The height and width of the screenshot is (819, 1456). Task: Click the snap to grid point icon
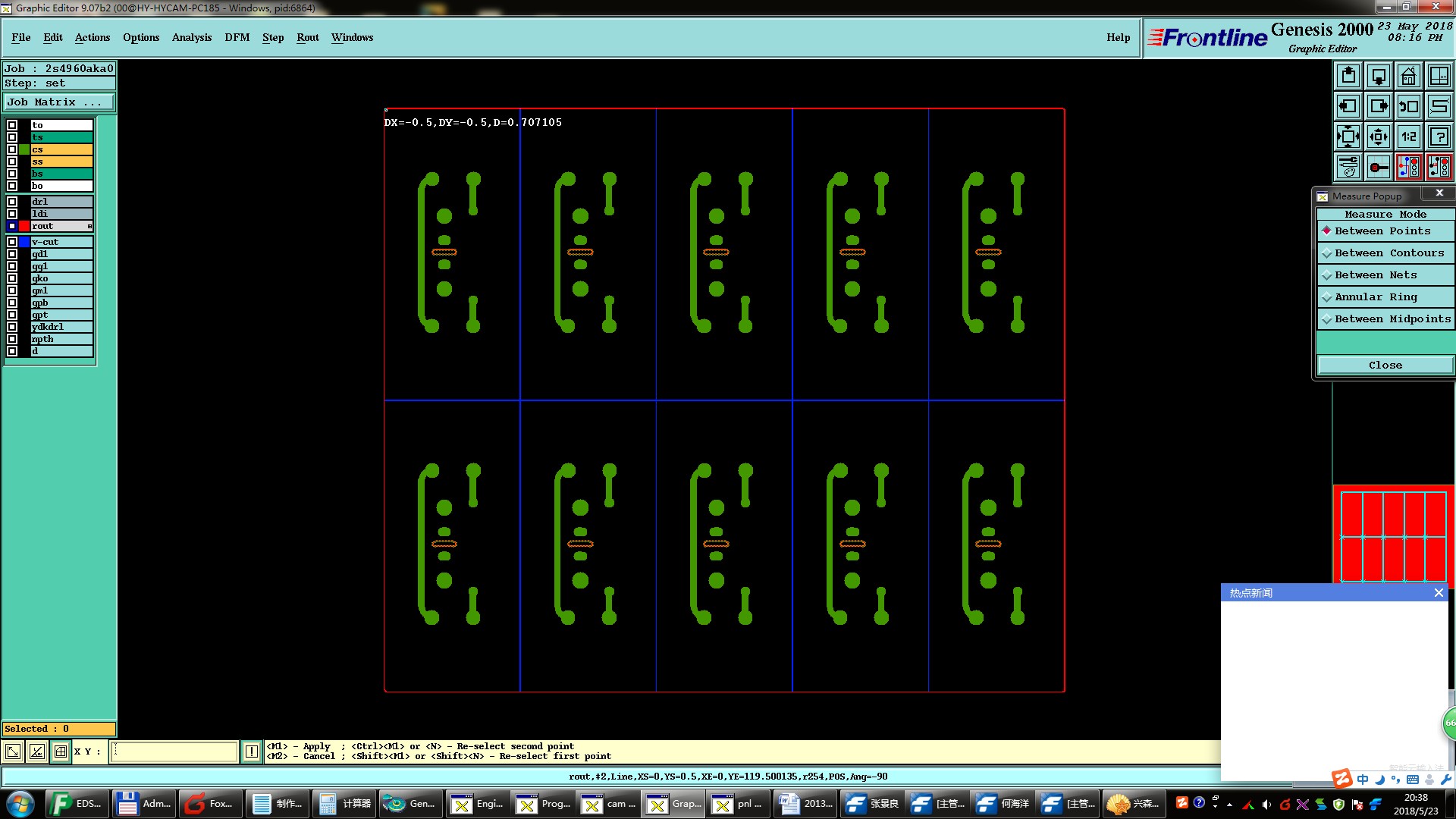tap(1378, 167)
